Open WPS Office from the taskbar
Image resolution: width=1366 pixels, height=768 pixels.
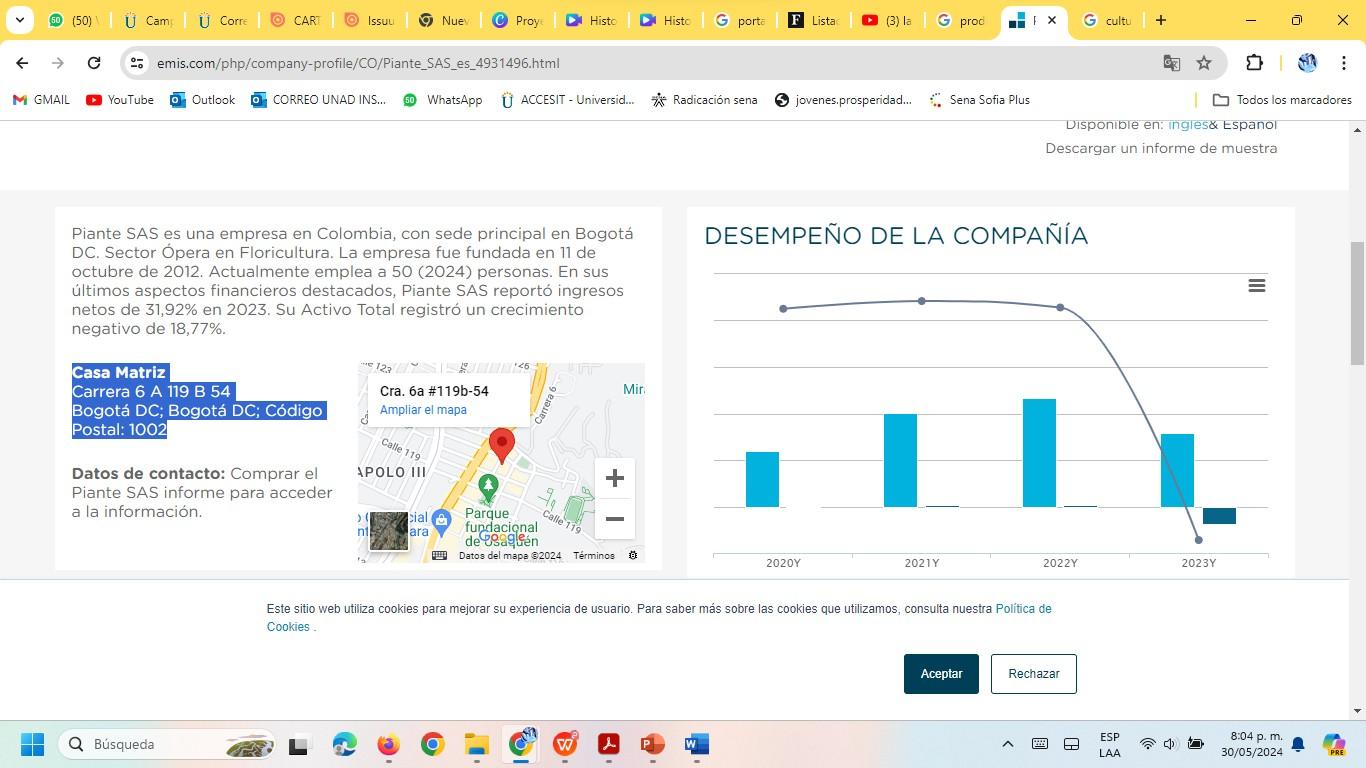pyautogui.click(x=565, y=744)
